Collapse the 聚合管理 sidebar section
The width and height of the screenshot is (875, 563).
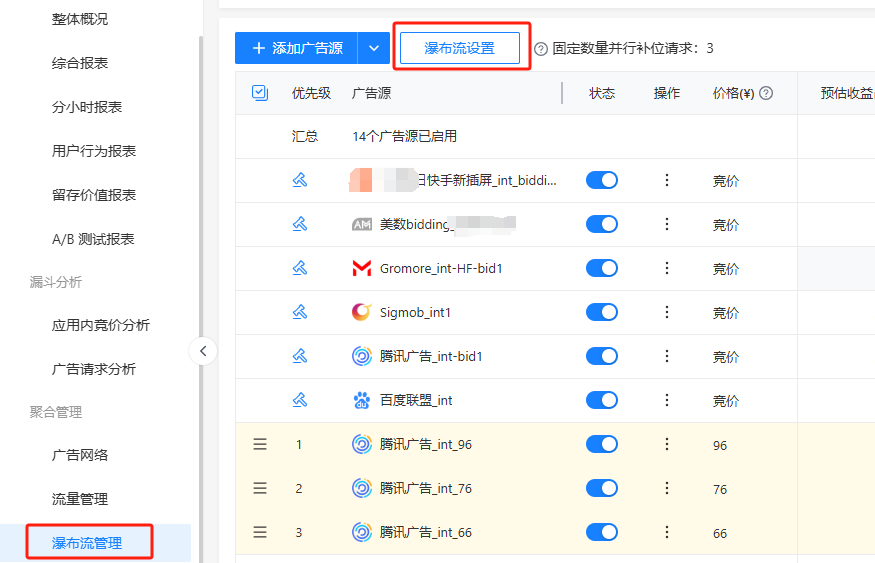56,412
